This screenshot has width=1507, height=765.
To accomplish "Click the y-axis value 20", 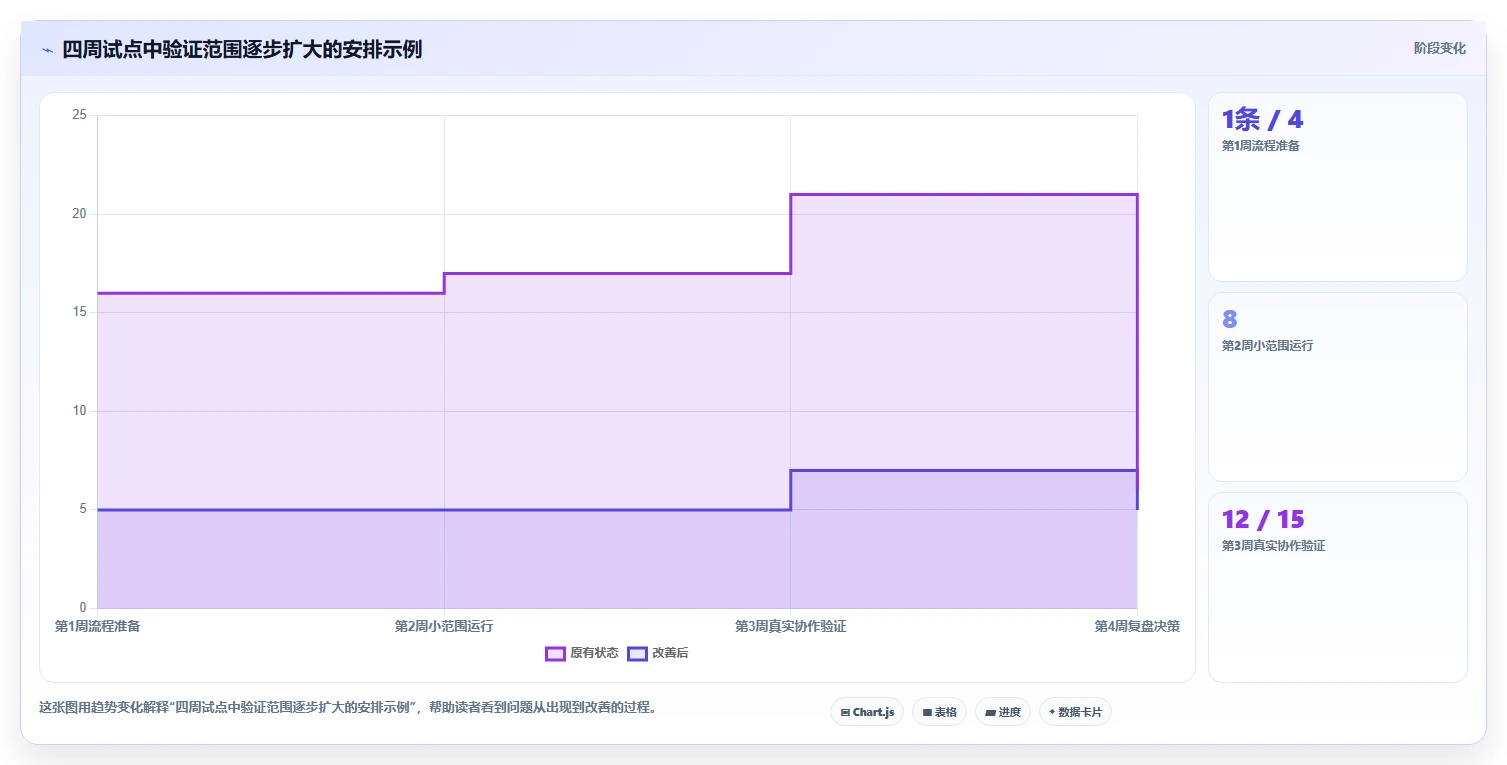I will (80, 214).
